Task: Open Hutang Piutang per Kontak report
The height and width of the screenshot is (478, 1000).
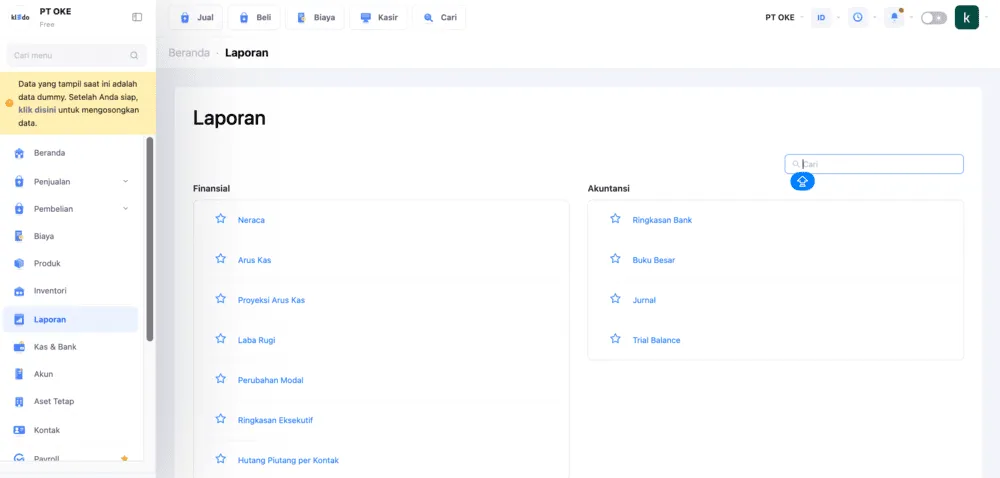Action: point(288,460)
